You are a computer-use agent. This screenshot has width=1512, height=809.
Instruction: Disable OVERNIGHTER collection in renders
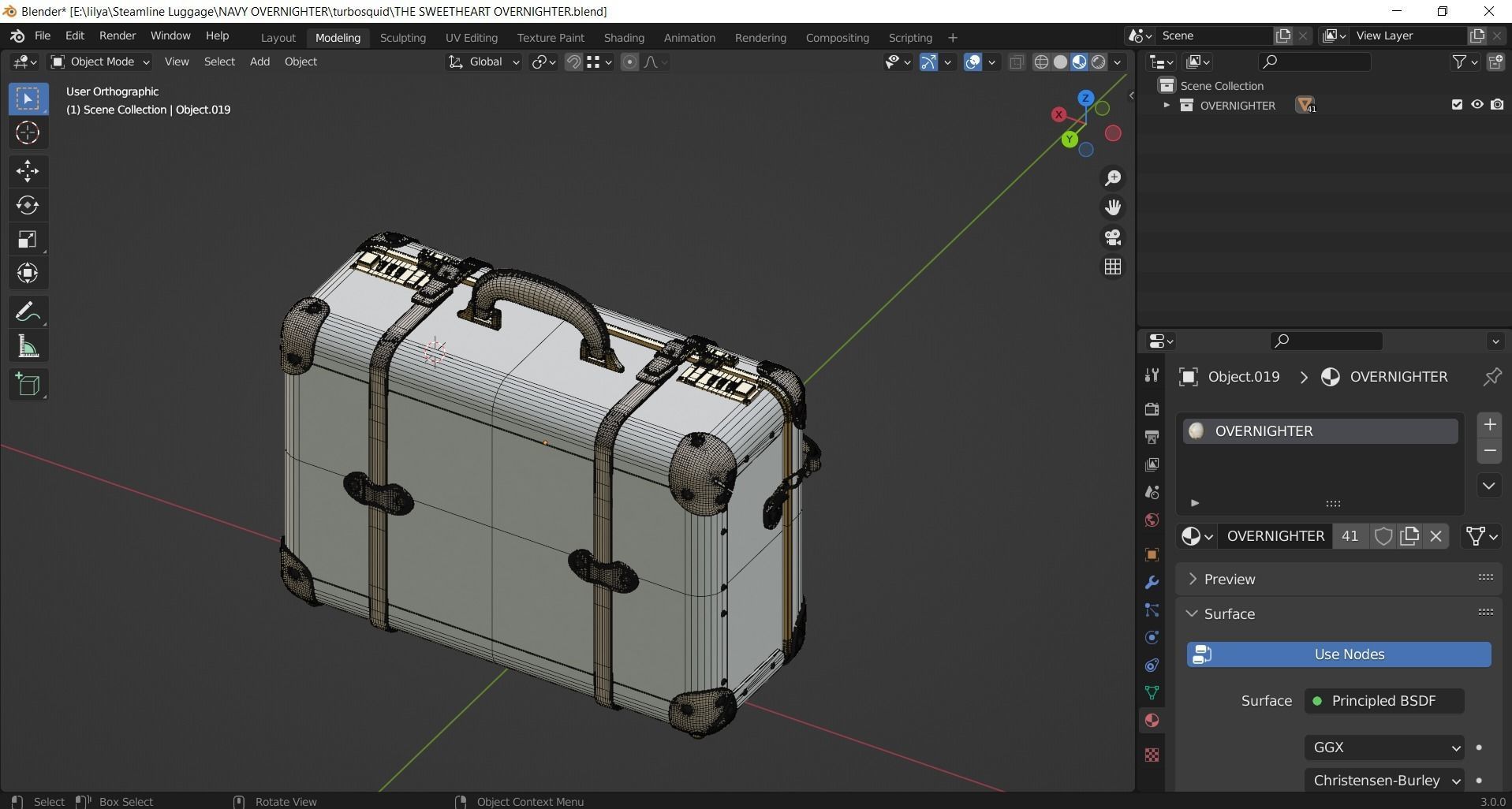click(x=1497, y=105)
